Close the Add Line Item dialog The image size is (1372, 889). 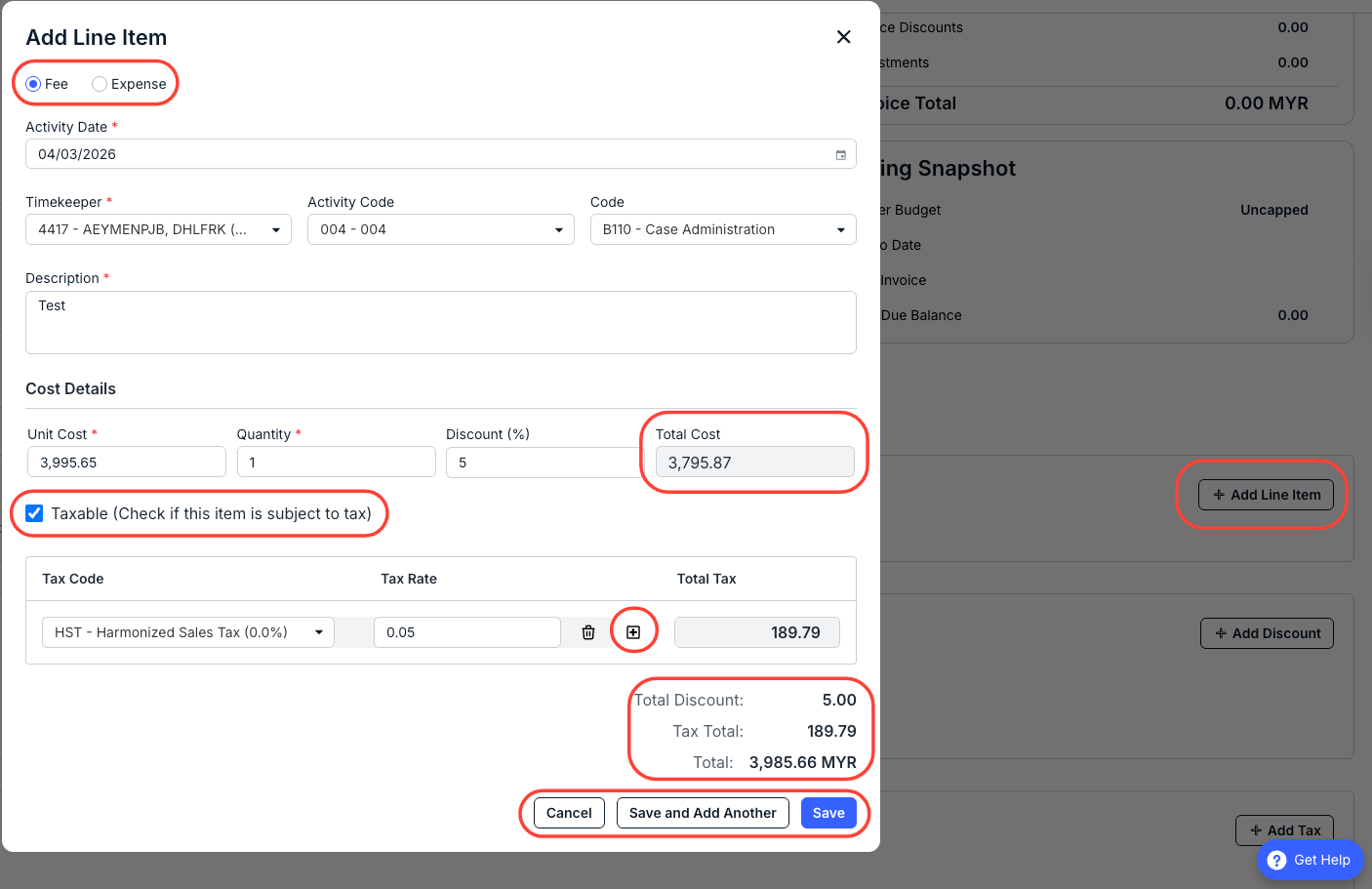click(x=844, y=37)
